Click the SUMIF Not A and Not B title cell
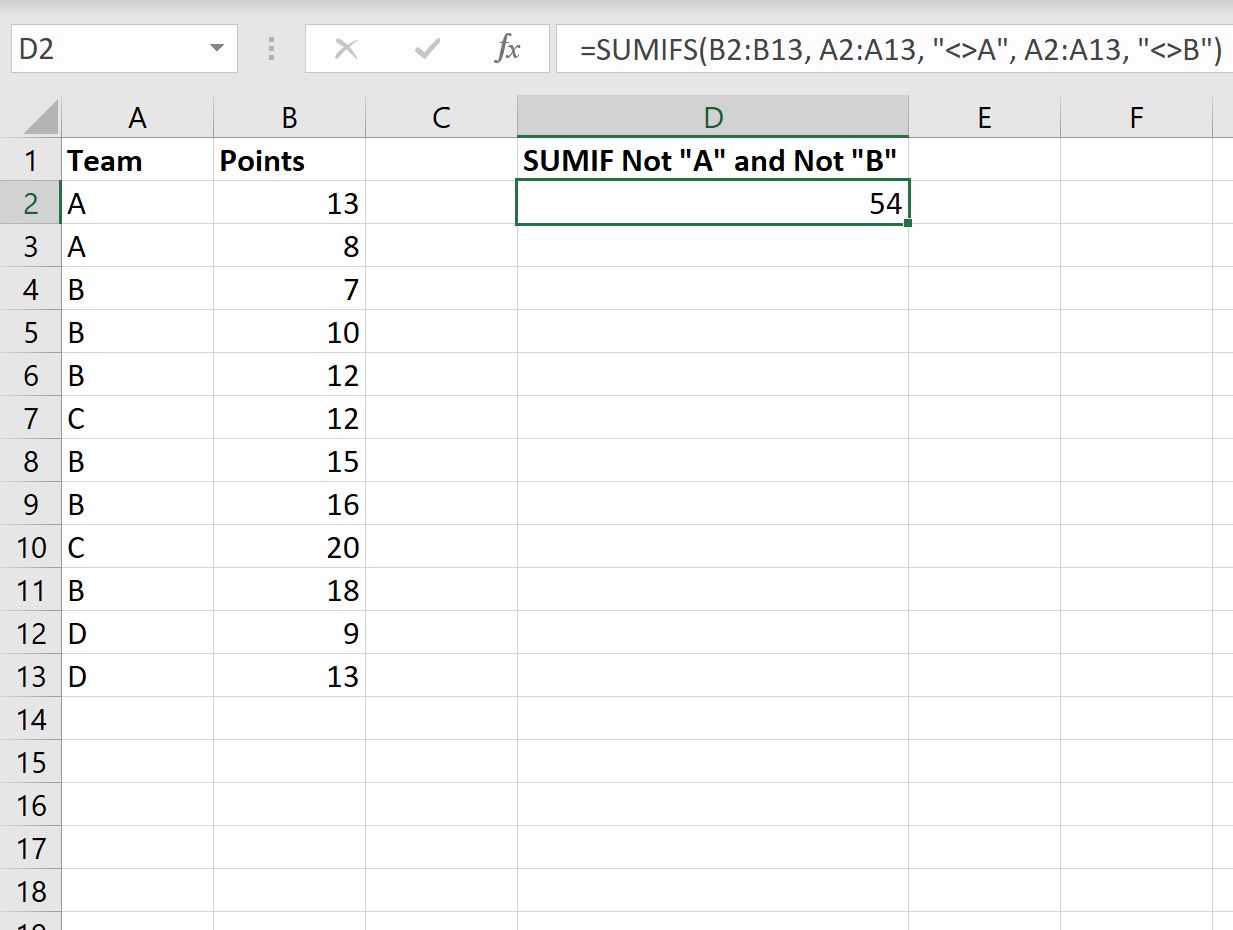 click(712, 160)
